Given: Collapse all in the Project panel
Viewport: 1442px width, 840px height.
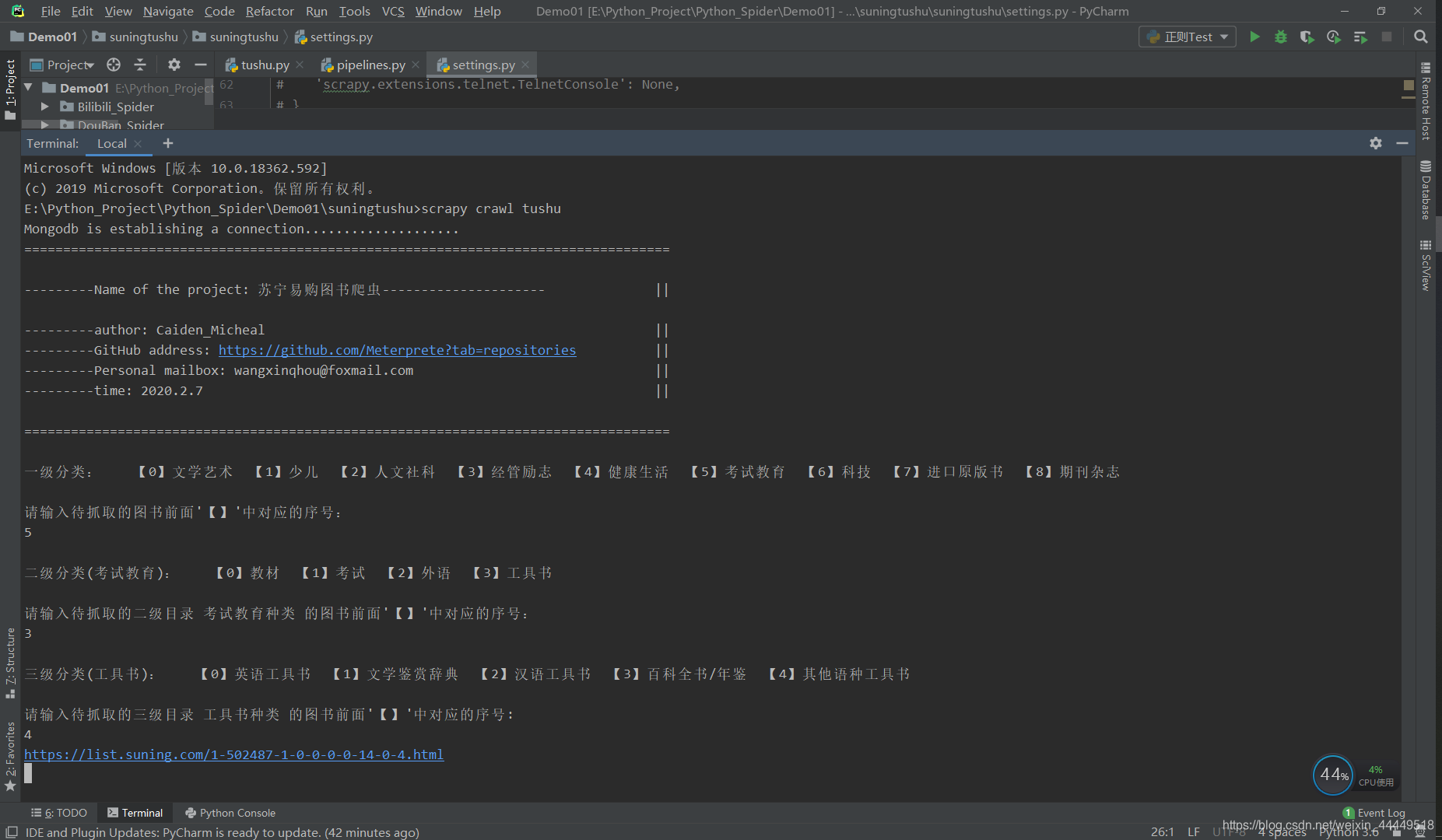Looking at the screenshot, I should (140, 65).
